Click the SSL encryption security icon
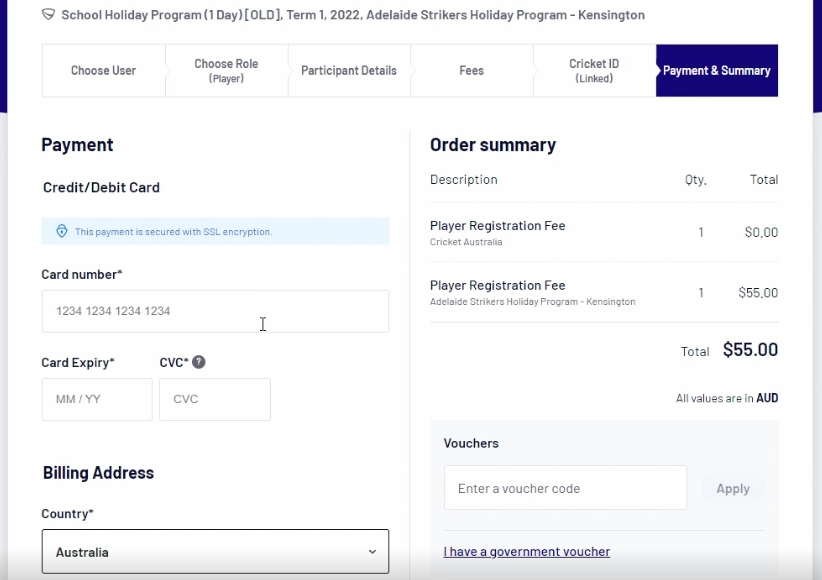822x580 pixels. (x=62, y=232)
